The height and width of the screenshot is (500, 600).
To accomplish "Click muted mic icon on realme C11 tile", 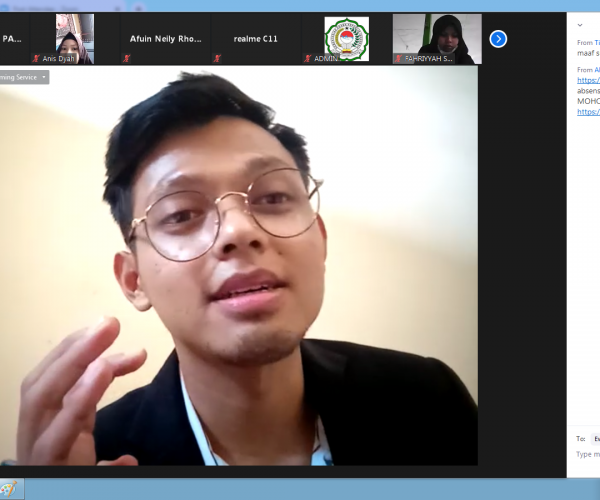I will pyautogui.click(x=218, y=59).
